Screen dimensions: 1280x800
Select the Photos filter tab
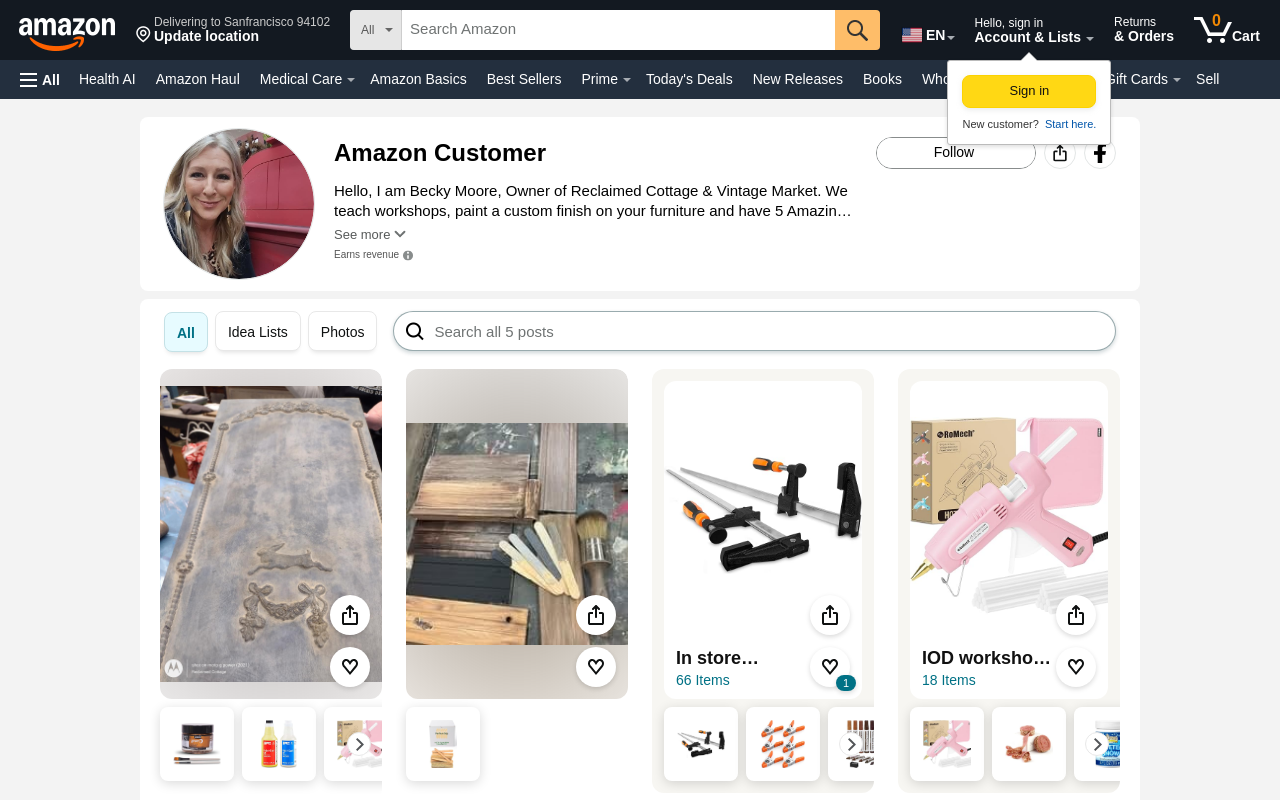[342, 332]
